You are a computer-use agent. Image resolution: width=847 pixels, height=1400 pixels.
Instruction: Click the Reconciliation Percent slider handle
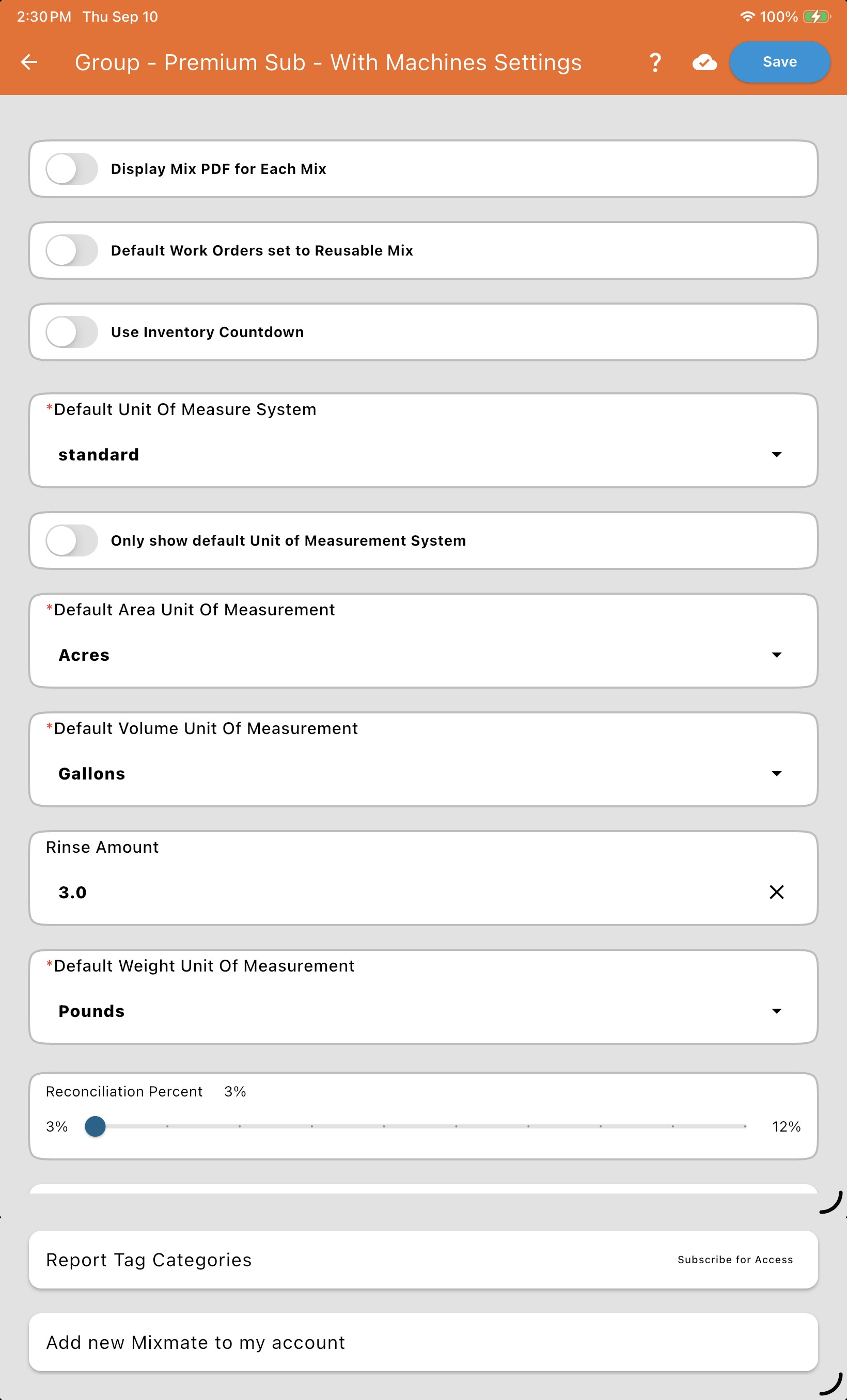point(95,1126)
